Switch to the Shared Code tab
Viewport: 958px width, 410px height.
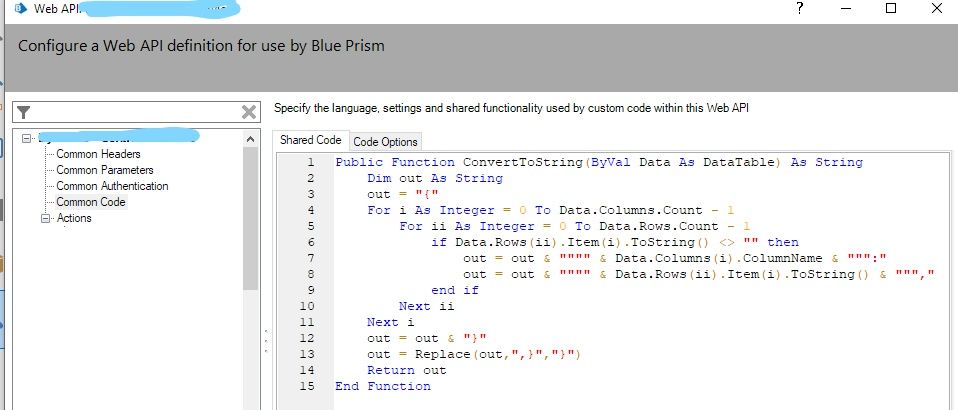[310, 140]
